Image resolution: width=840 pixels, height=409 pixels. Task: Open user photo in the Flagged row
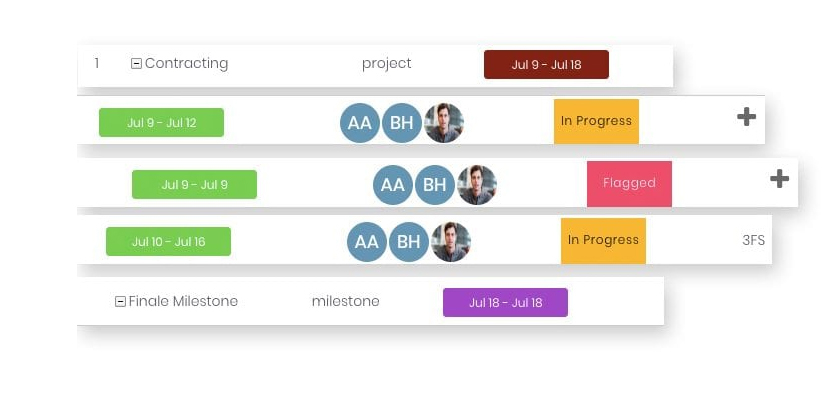tap(477, 185)
